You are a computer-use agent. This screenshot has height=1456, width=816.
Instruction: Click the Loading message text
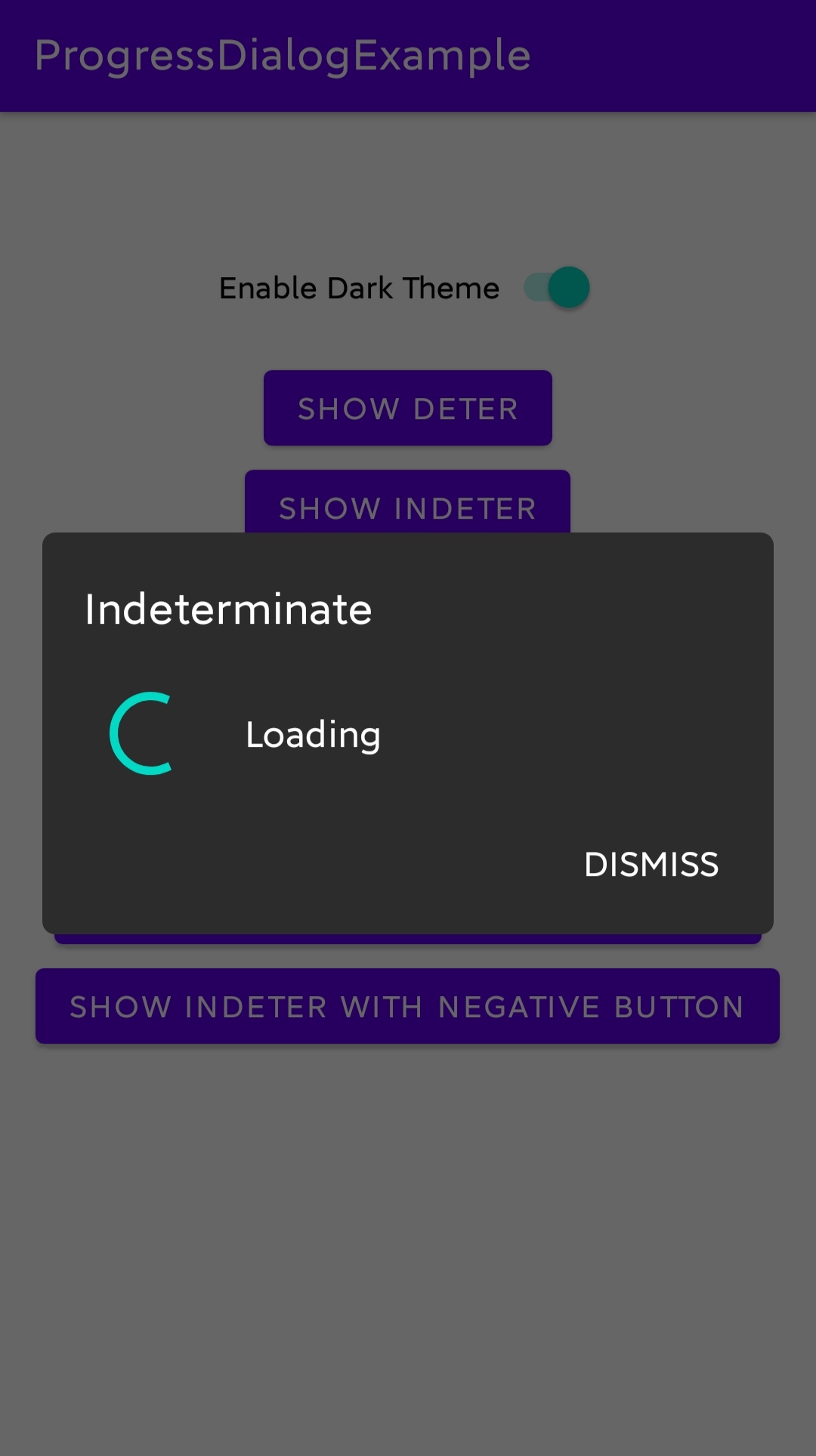pos(313,735)
